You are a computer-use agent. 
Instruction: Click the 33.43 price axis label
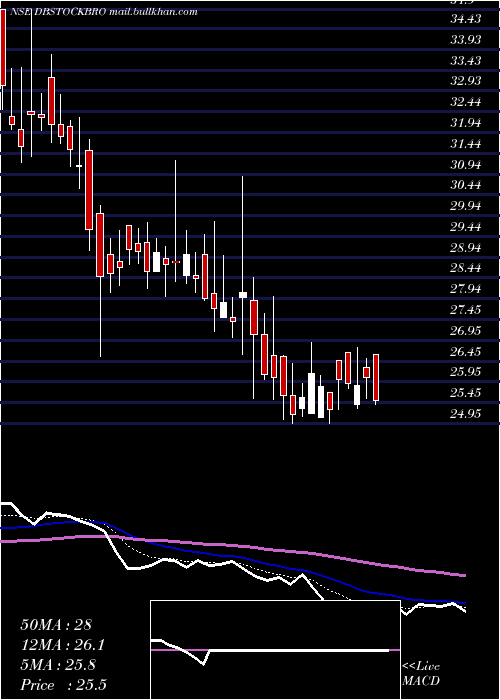[467, 60]
